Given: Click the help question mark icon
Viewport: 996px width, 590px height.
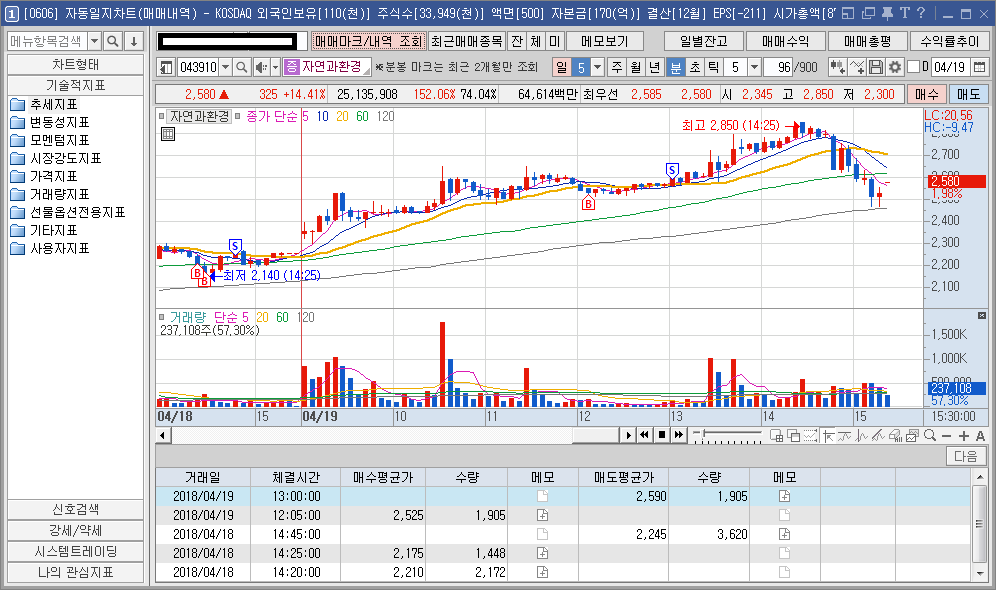Looking at the screenshot, I should pos(921,13).
